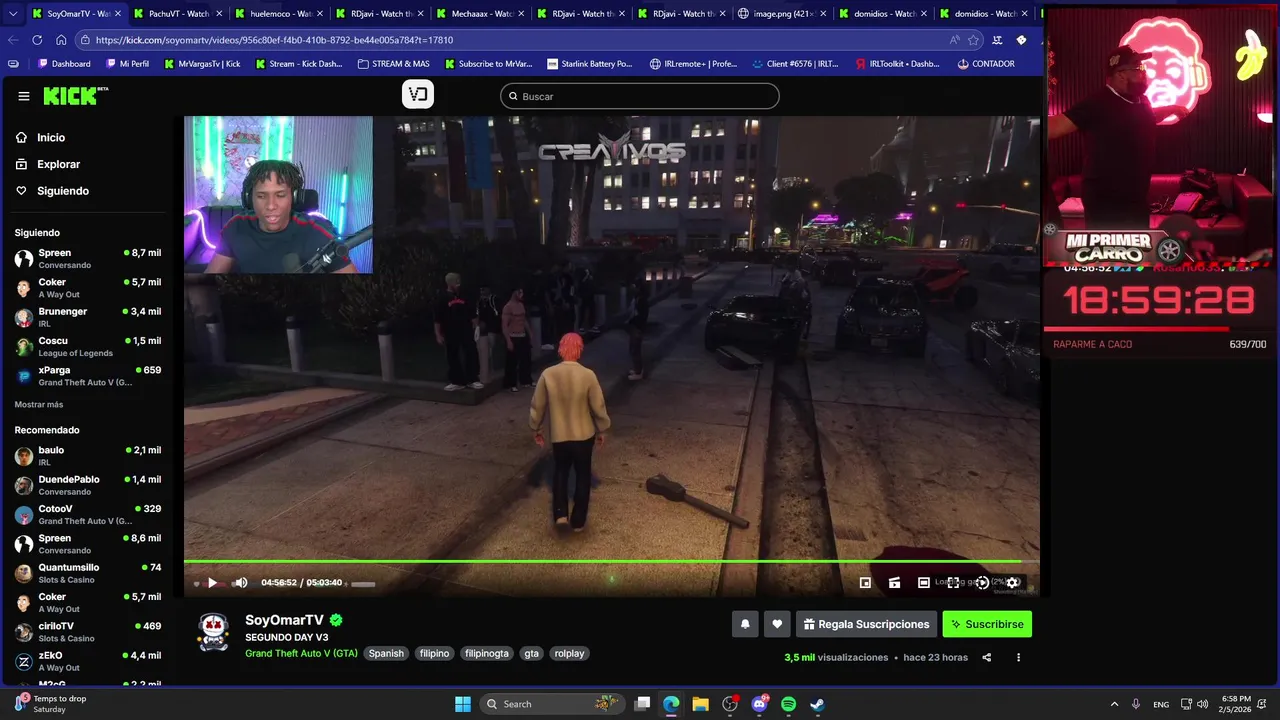Open video player settings gear
Image resolution: width=1280 pixels, height=720 pixels.
(x=1012, y=583)
